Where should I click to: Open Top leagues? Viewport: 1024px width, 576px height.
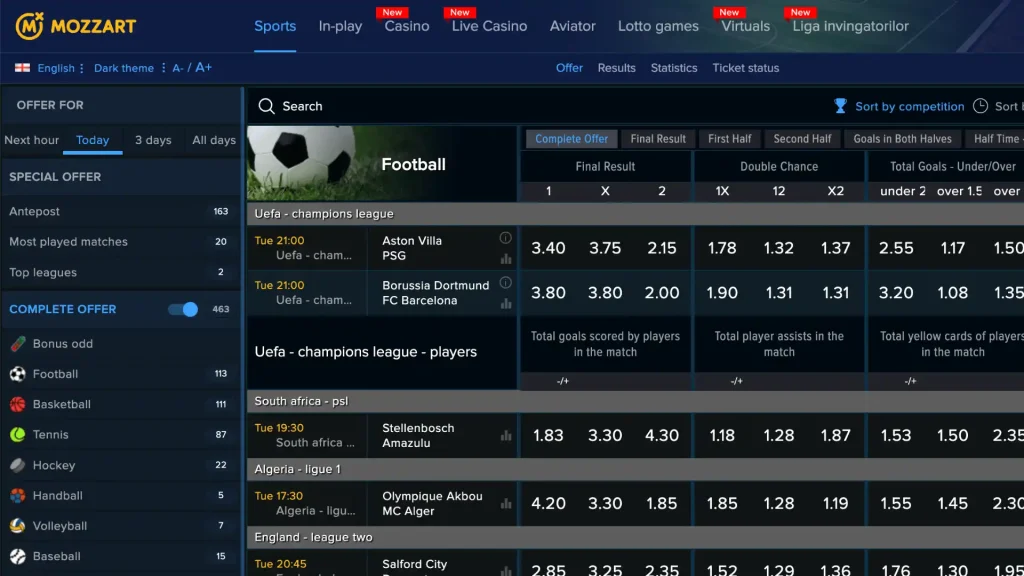[x=121, y=272]
